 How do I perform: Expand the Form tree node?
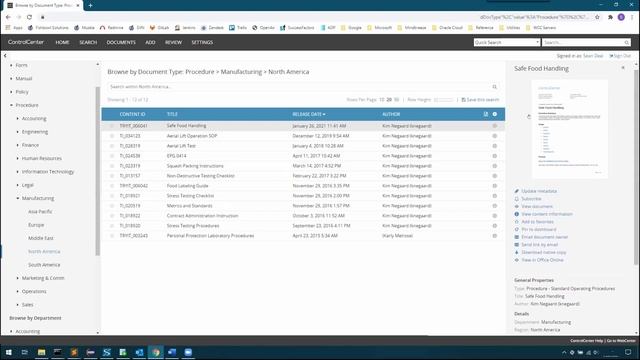click(x=11, y=65)
